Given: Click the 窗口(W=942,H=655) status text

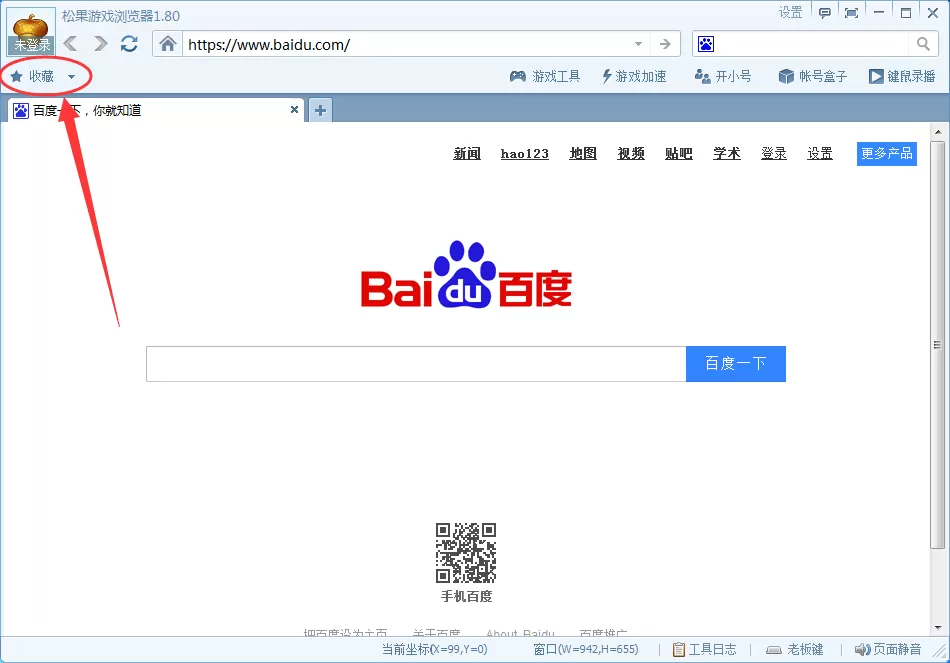Looking at the screenshot, I should [x=586, y=650].
